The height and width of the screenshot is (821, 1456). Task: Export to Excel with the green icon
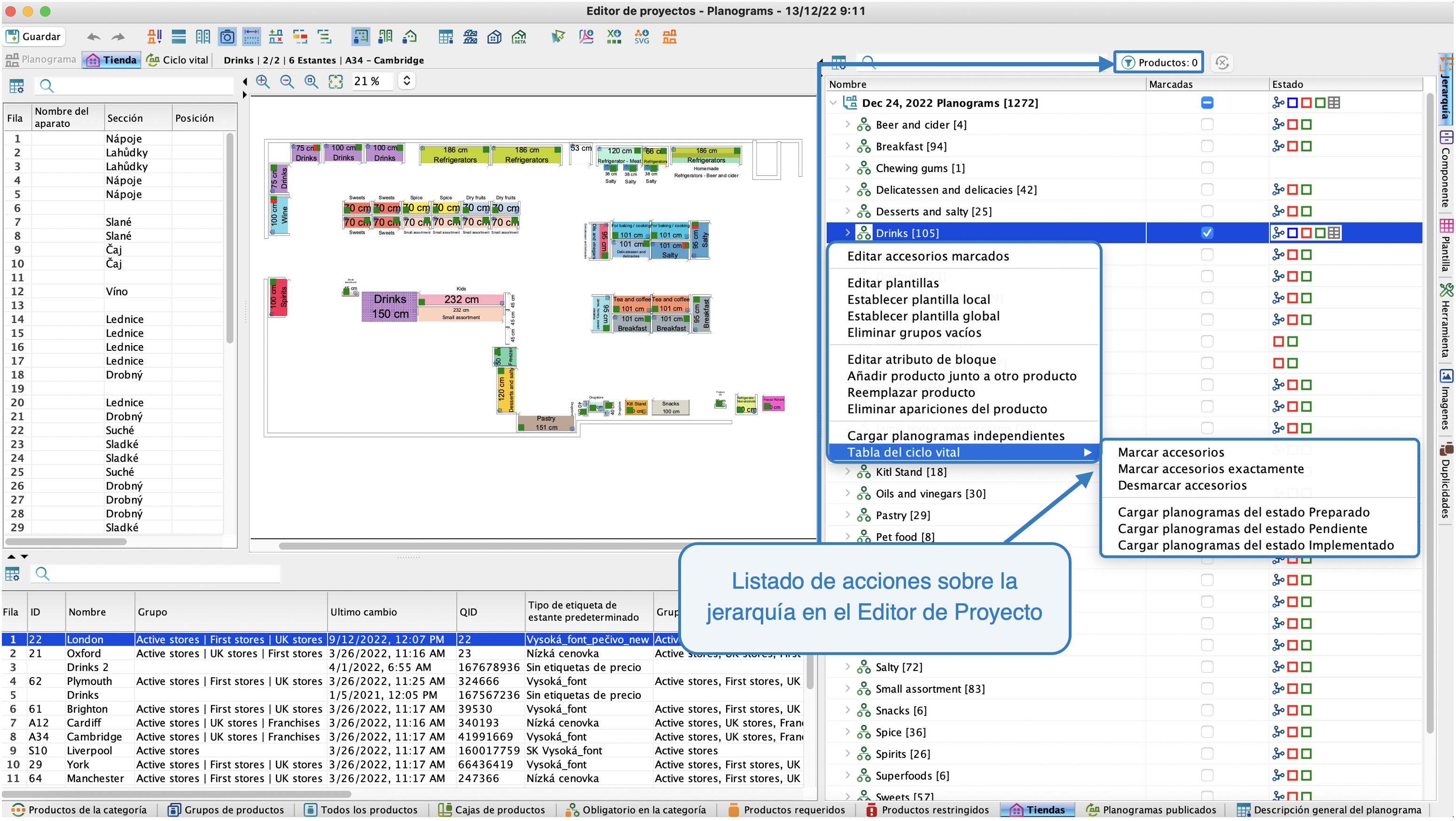614,37
